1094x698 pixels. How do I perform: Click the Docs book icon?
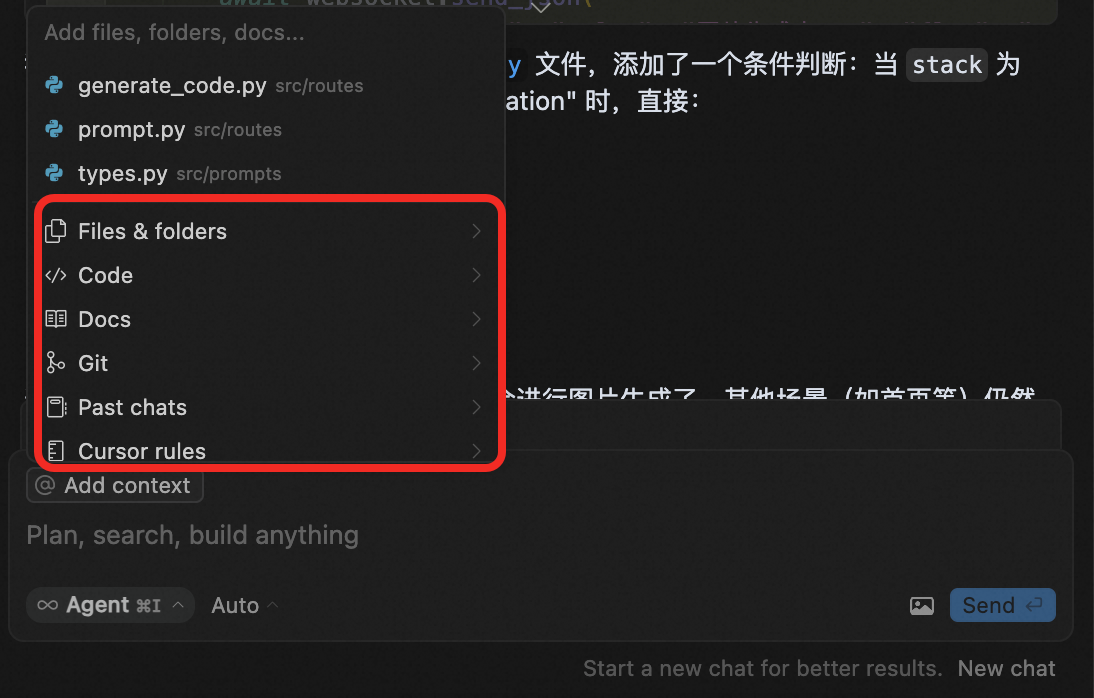pyautogui.click(x=56, y=319)
